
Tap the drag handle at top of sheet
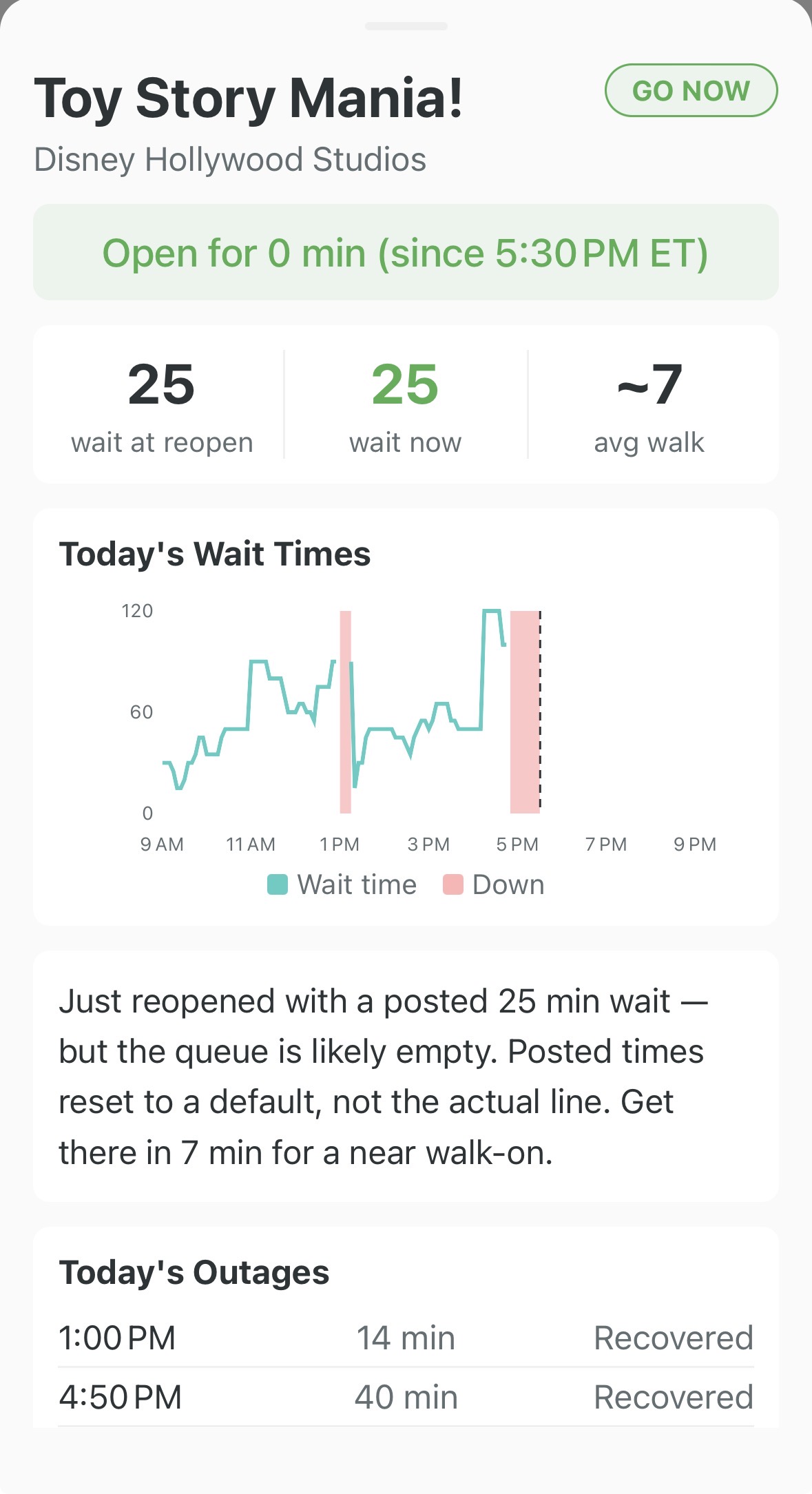406,26
